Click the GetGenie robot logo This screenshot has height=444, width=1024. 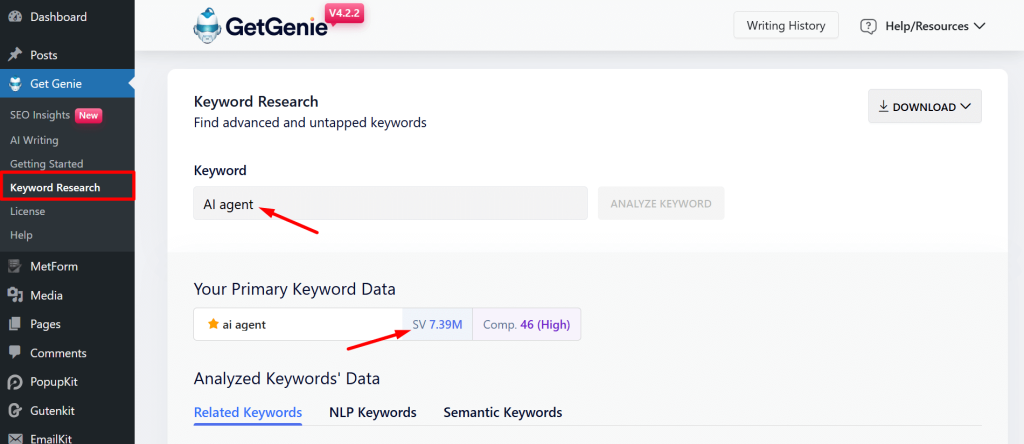(208, 25)
